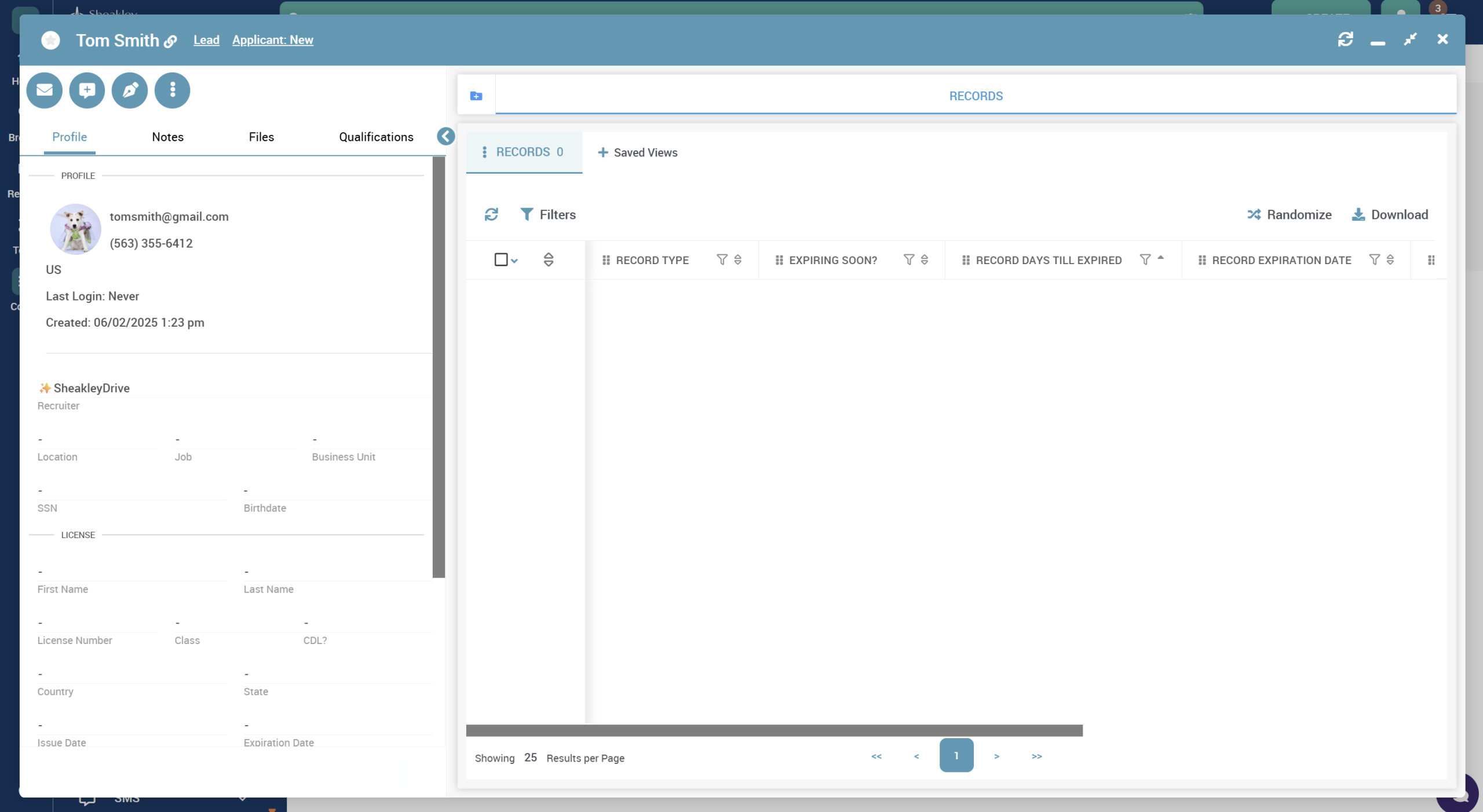The width and height of the screenshot is (1483, 812).
Task: Click the horizontal scrollbar under the records table
Action: tap(774, 731)
